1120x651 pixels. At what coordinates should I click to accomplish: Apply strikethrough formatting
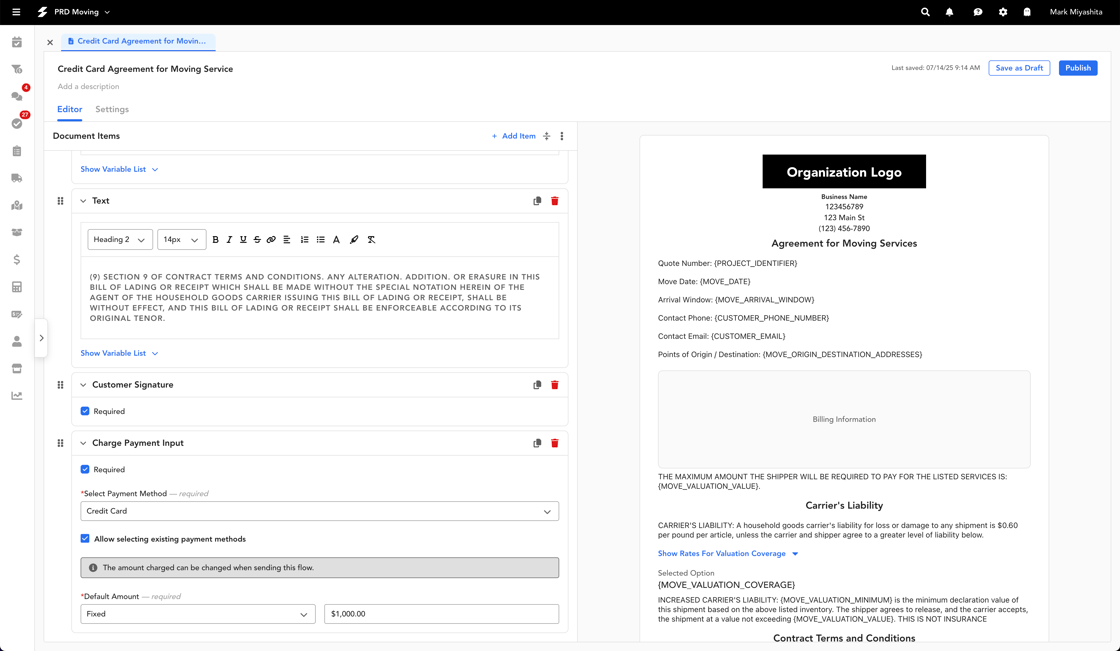[257, 239]
